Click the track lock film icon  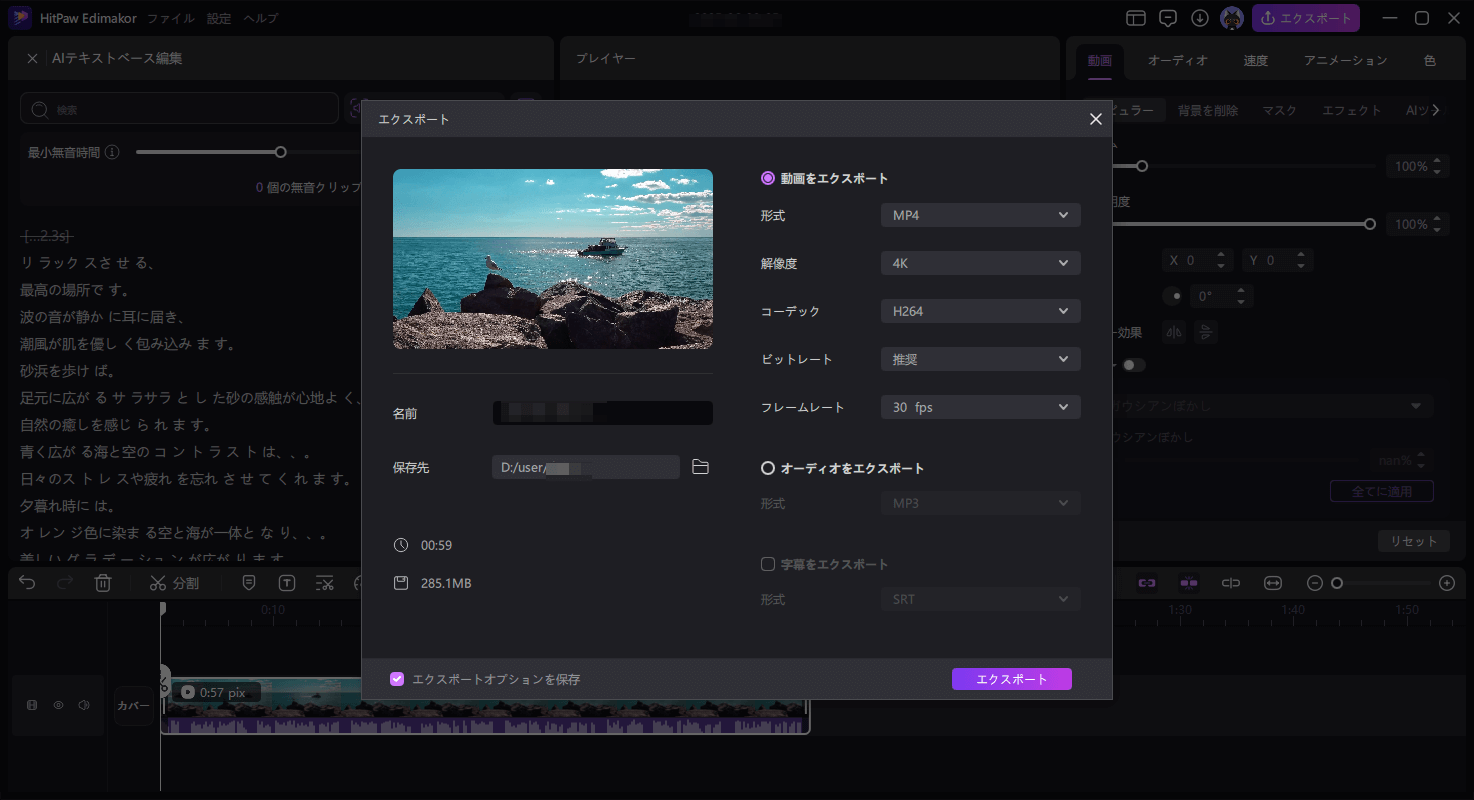click(x=32, y=705)
